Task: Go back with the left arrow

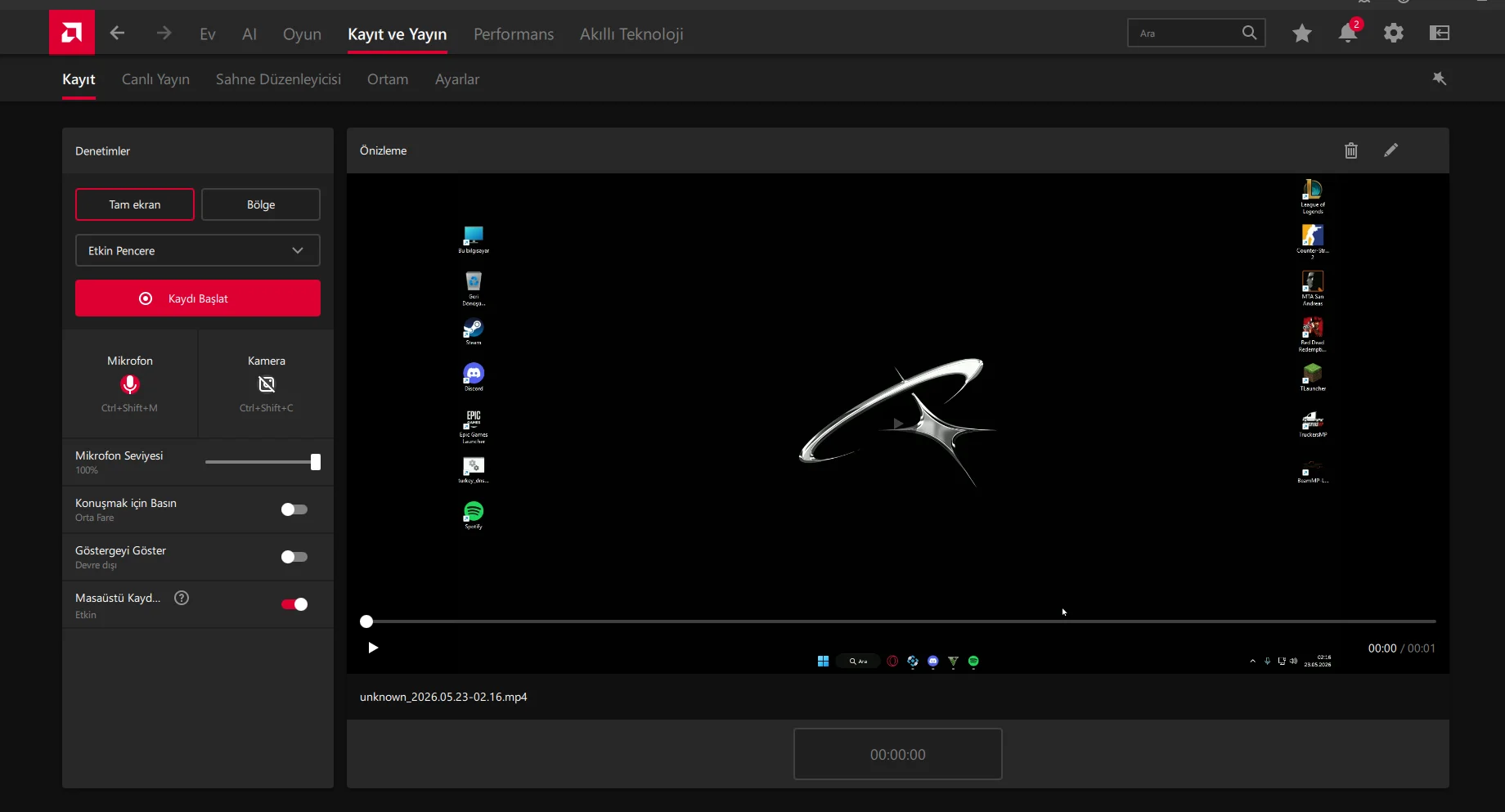Action: [117, 33]
